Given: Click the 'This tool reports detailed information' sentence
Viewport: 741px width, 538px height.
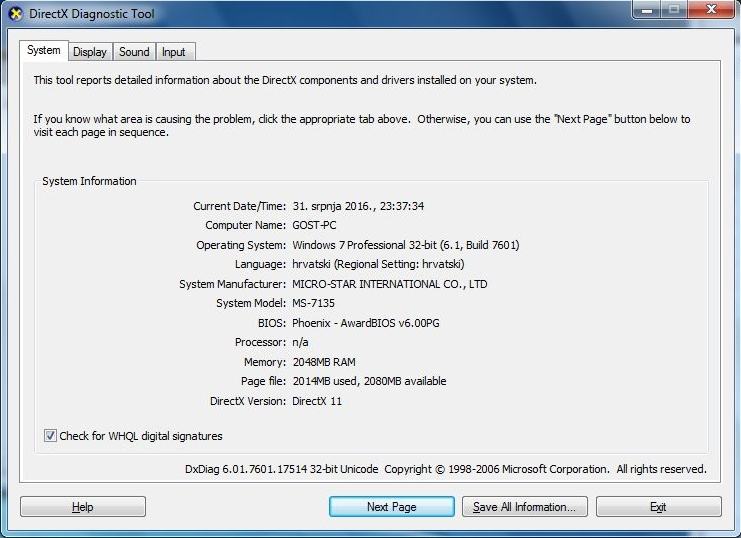Looking at the screenshot, I should pyautogui.click(x=285, y=80).
